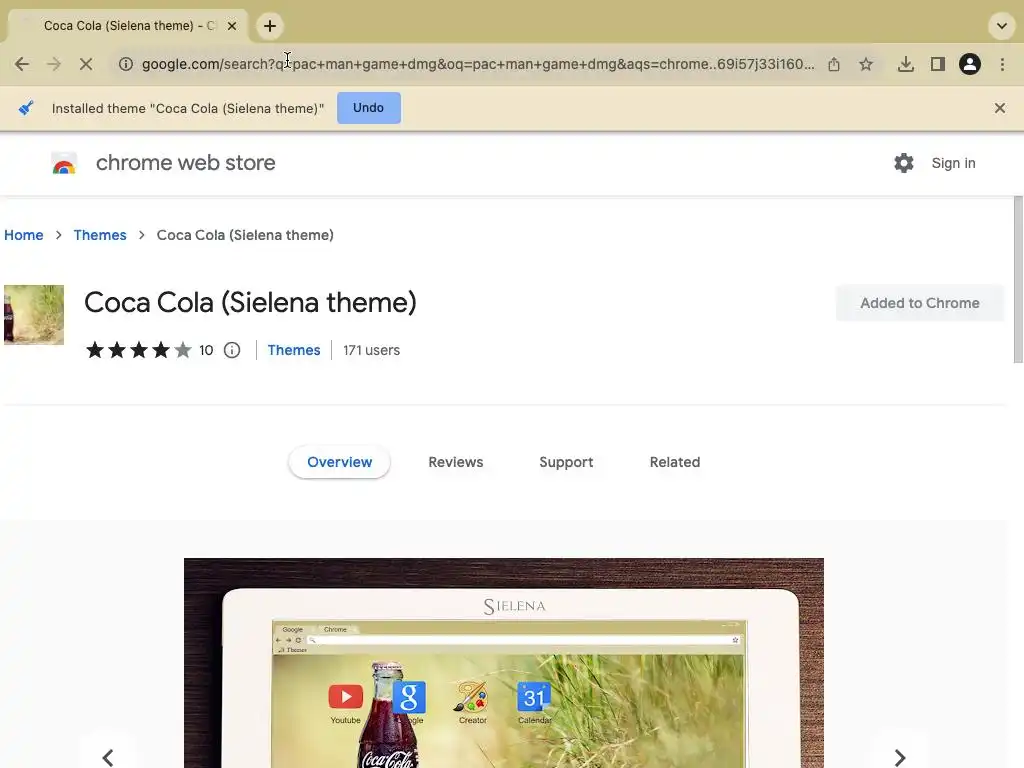Toggle the side panel icon
The width and height of the screenshot is (1024, 768).
pyautogui.click(x=938, y=64)
